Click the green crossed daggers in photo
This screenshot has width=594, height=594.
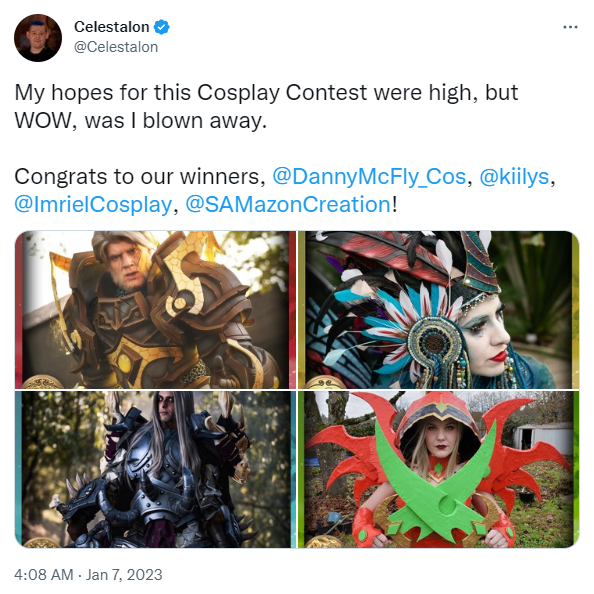click(436, 481)
